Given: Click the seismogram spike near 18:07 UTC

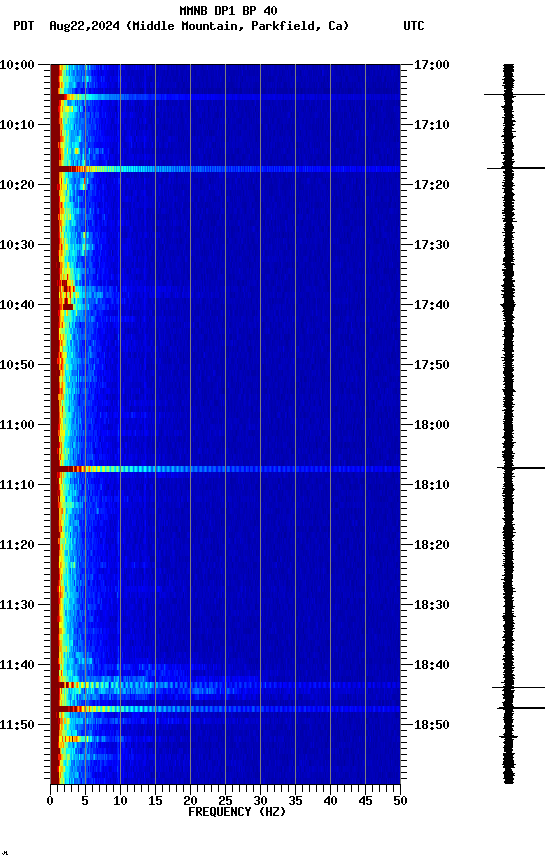Looking at the screenshot, I should point(521,468).
